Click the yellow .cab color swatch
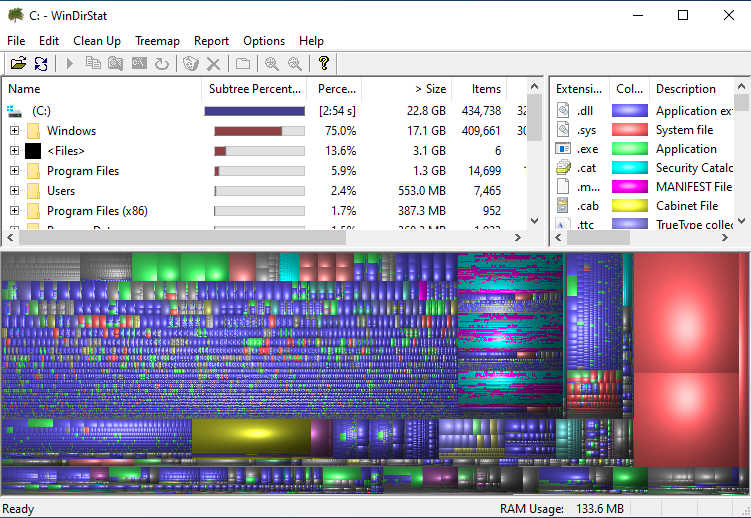Screen dimensions: 751x518 [x=630, y=206]
